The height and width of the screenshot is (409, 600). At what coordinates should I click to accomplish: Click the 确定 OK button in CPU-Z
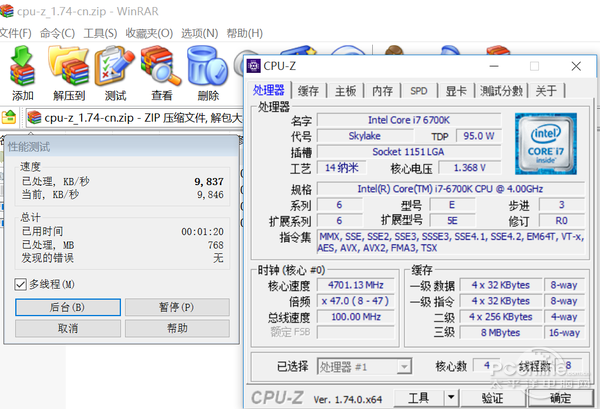(x=561, y=398)
